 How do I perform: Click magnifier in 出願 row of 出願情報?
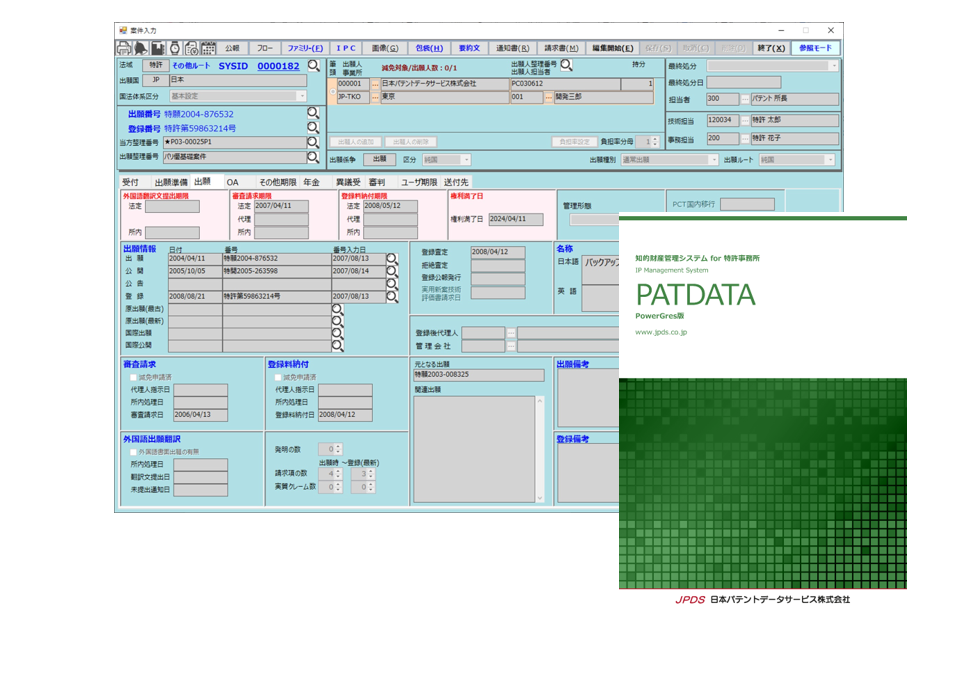(392, 259)
